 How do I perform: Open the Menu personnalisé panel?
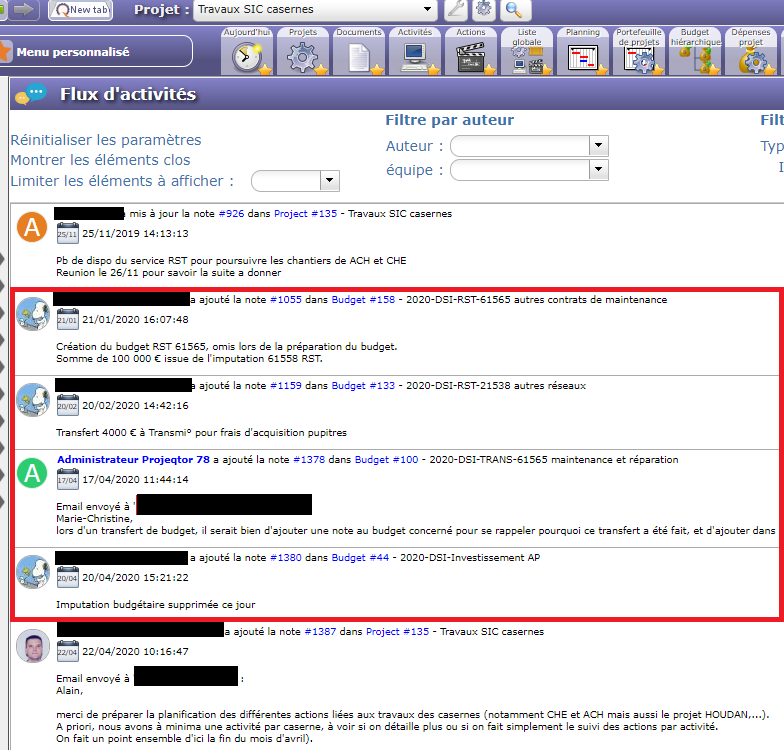[95, 51]
